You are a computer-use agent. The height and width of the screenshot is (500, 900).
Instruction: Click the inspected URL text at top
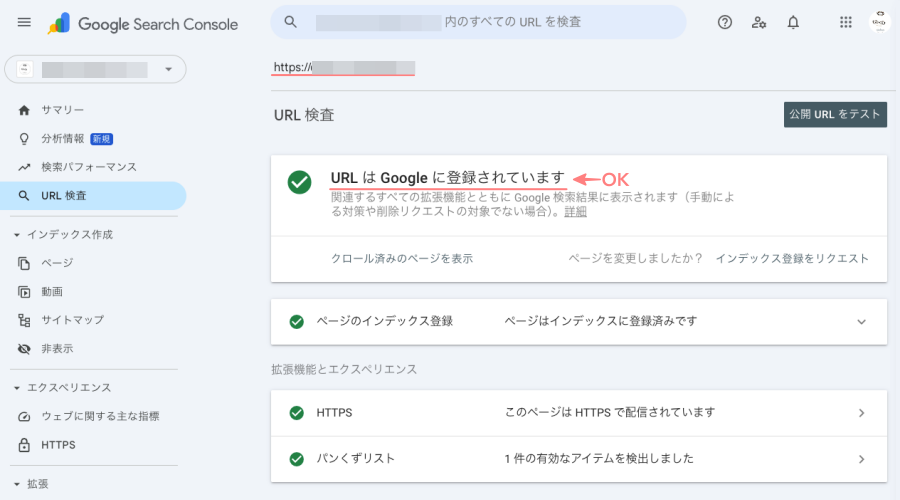[x=344, y=67]
